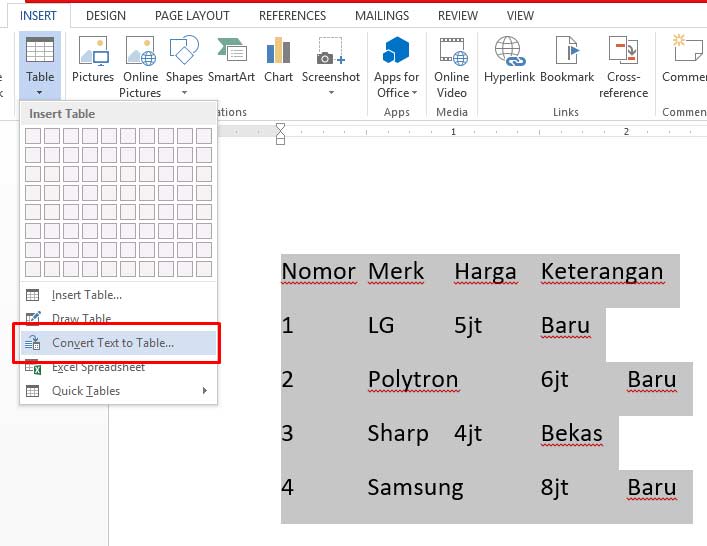The image size is (707, 546).
Task: Insert a SmartArt graphic
Action: click(231, 60)
